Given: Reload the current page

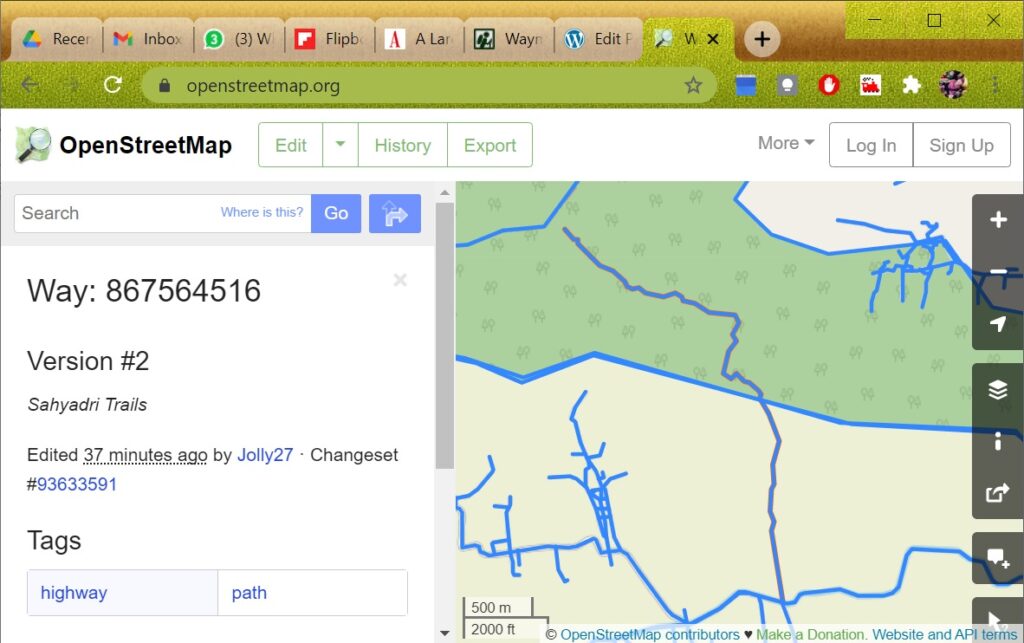Looking at the screenshot, I should click(x=112, y=85).
